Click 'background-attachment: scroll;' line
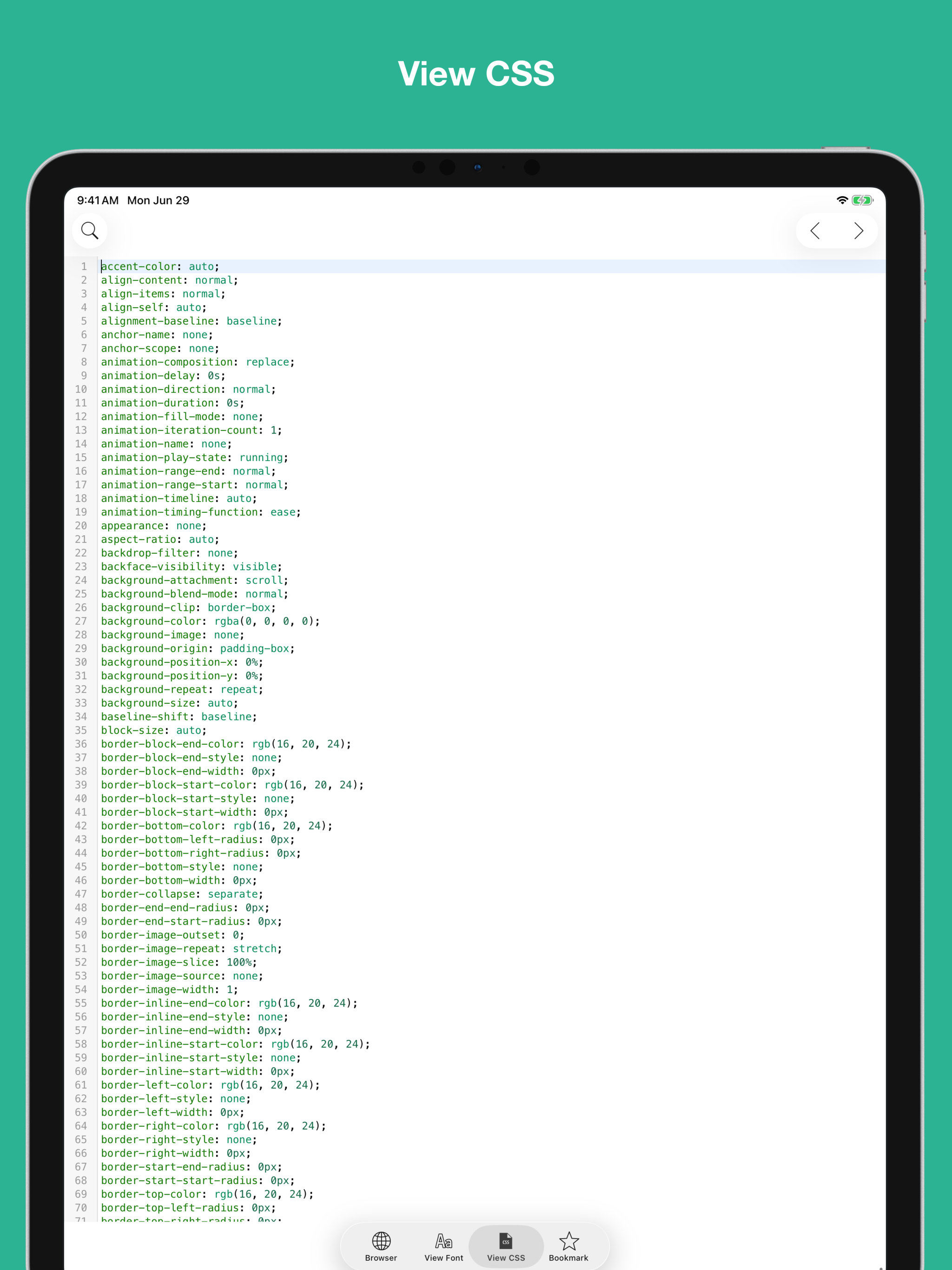The image size is (952, 1270). [x=195, y=581]
